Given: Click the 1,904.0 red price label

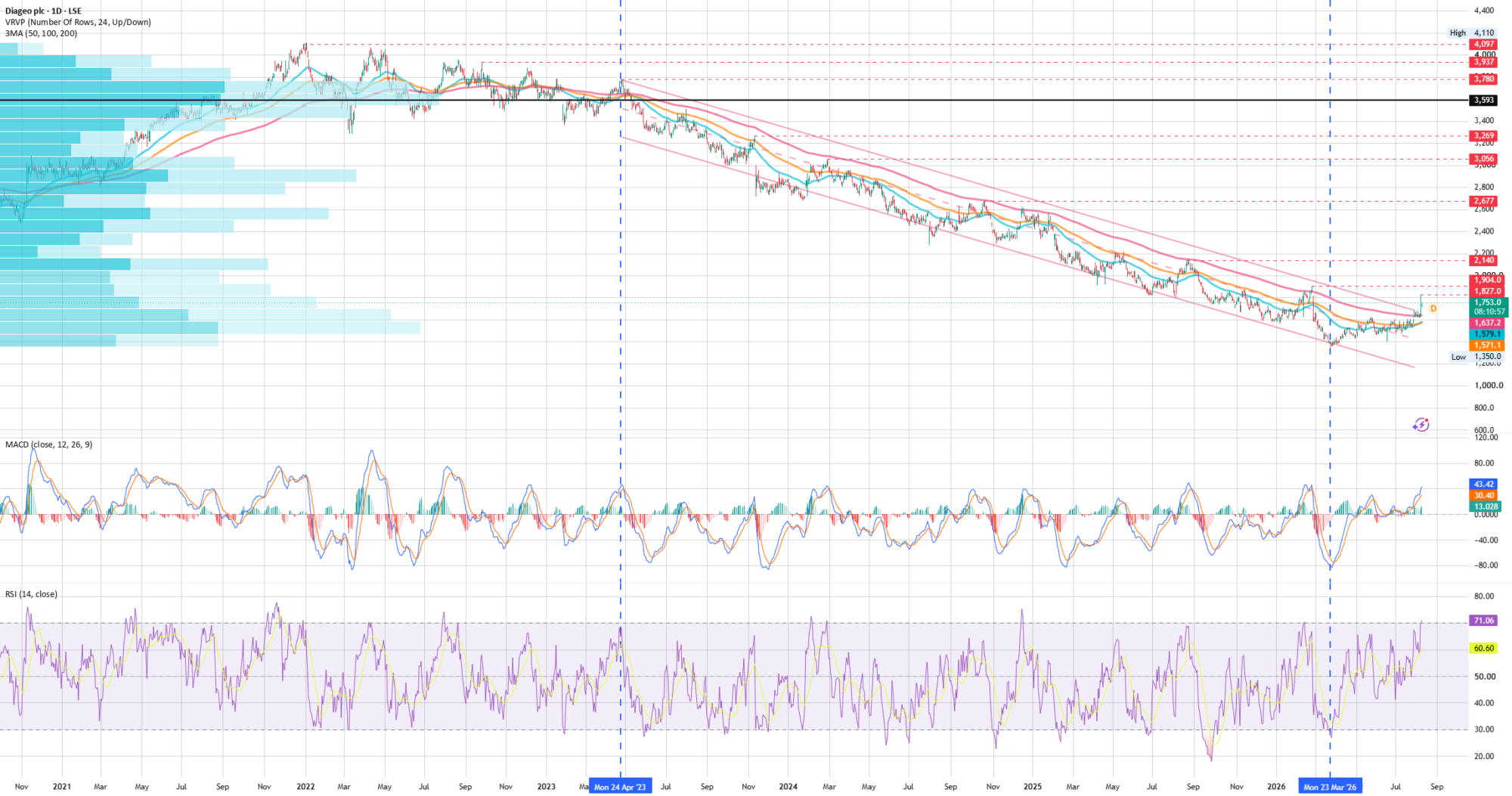Looking at the screenshot, I should point(1487,280).
